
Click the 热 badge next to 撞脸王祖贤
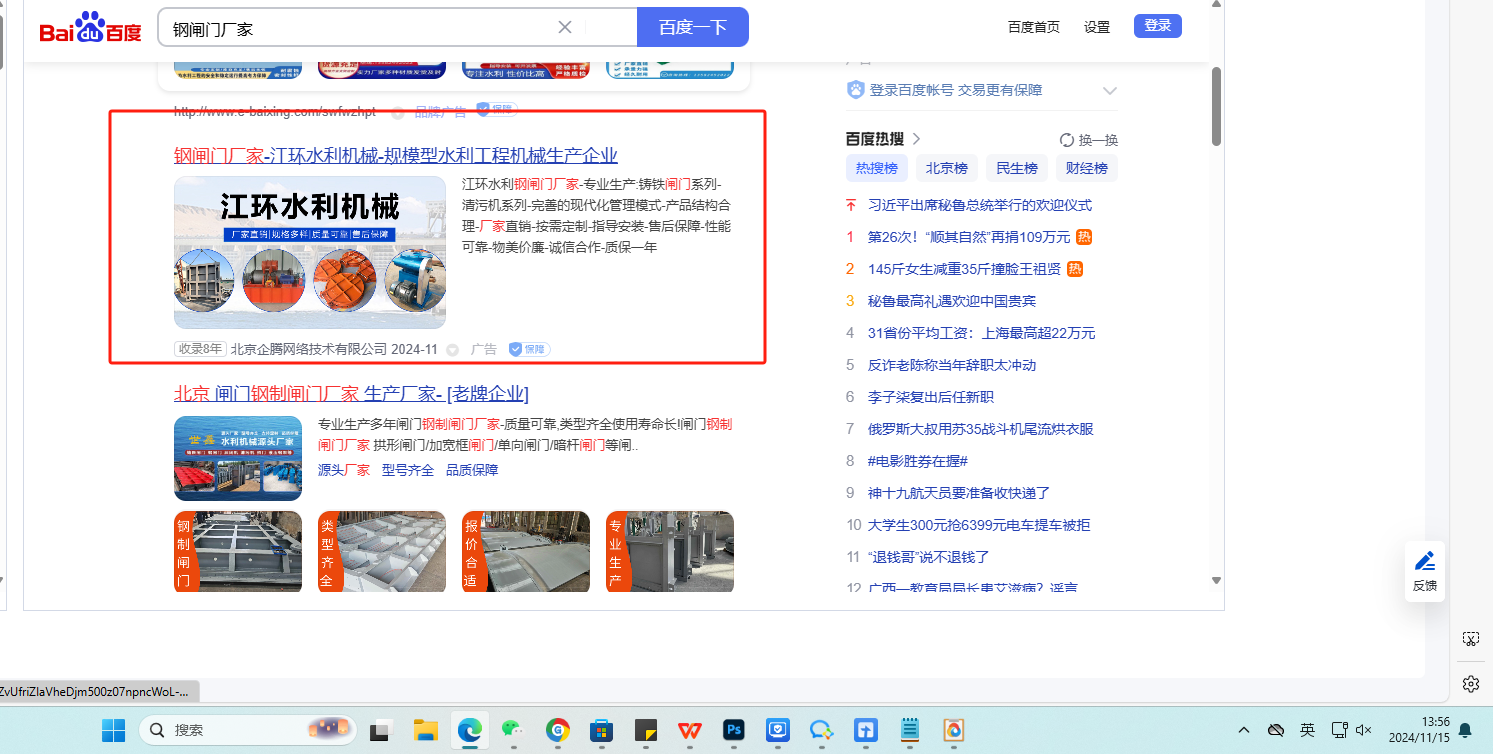[1075, 269]
